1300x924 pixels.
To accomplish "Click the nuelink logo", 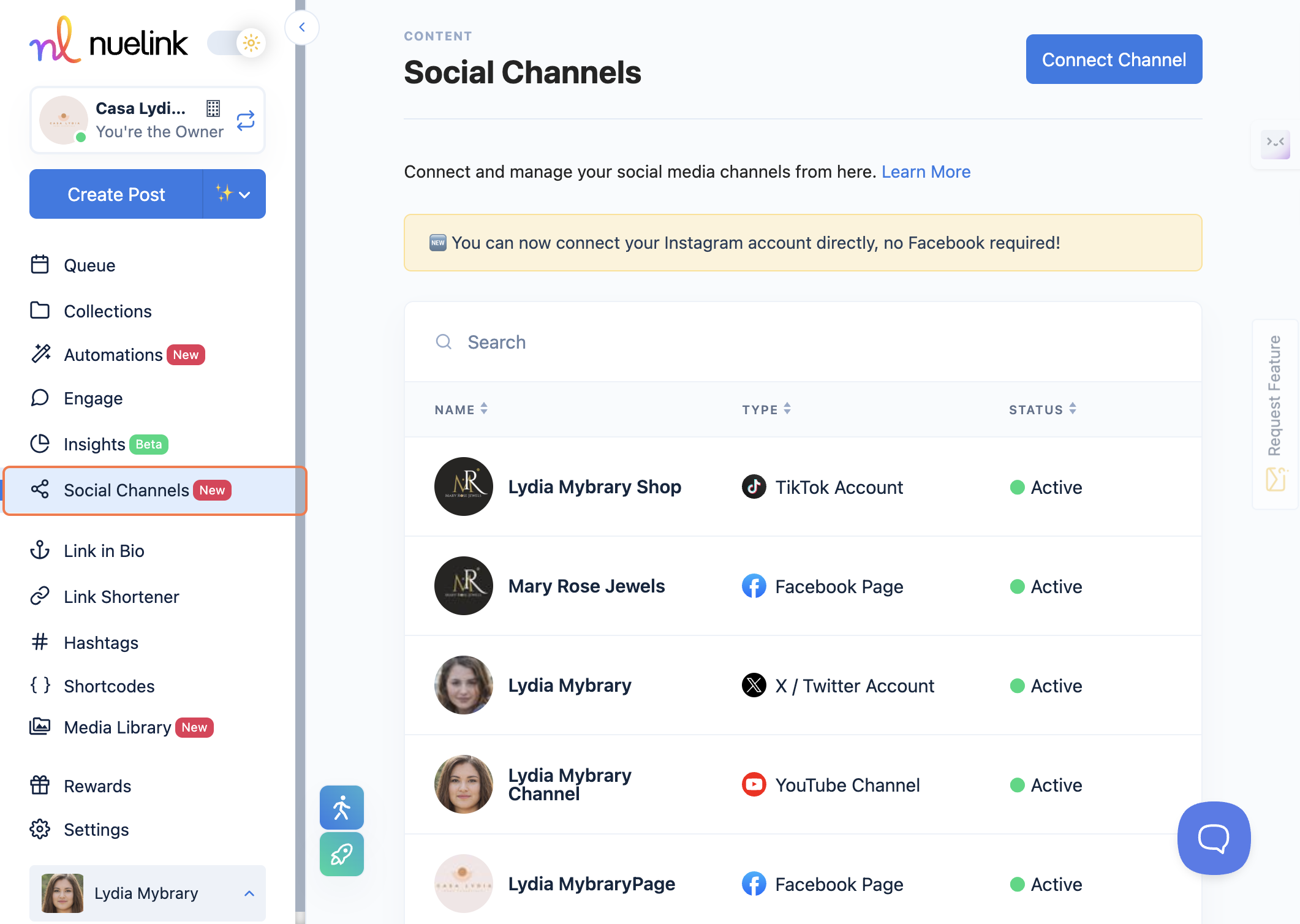I will [x=108, y=40].
